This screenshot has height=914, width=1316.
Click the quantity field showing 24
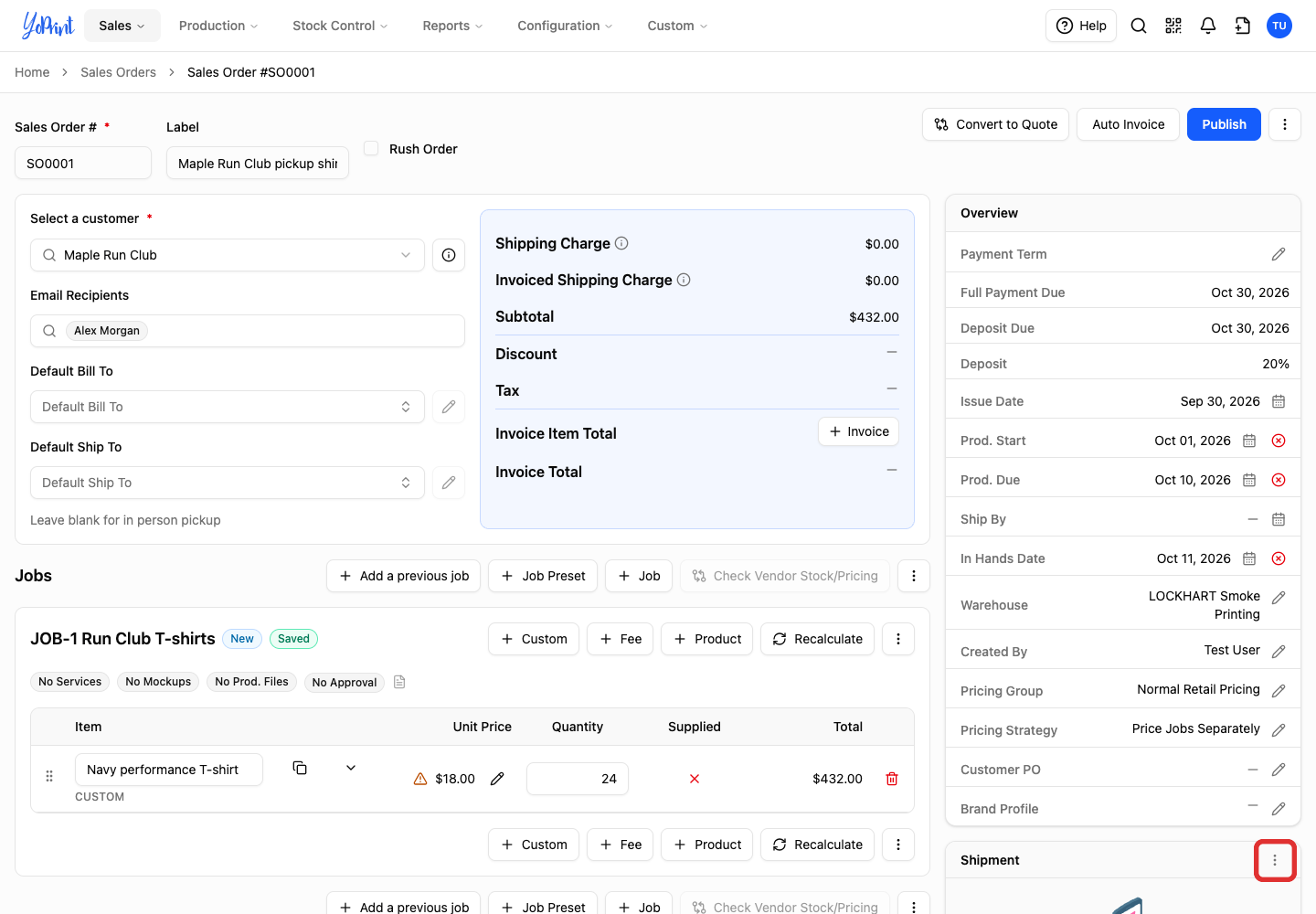click(x=578, y=779)
